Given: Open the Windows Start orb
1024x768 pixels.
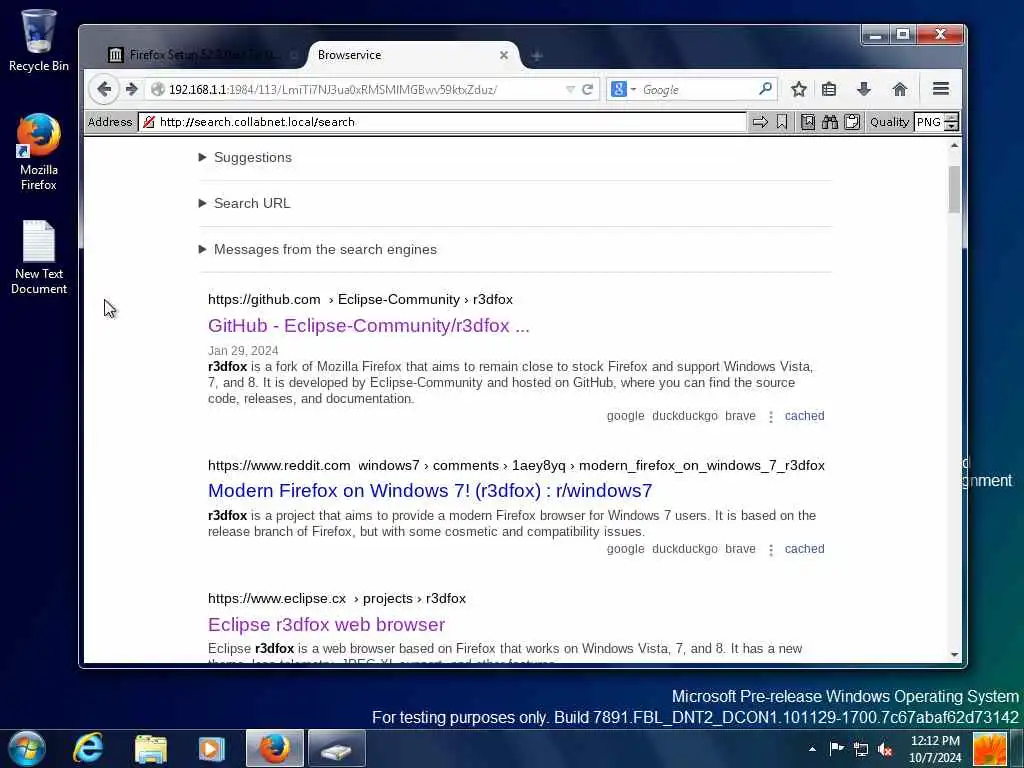Looking at the screenshot, I should pos(27,748).
